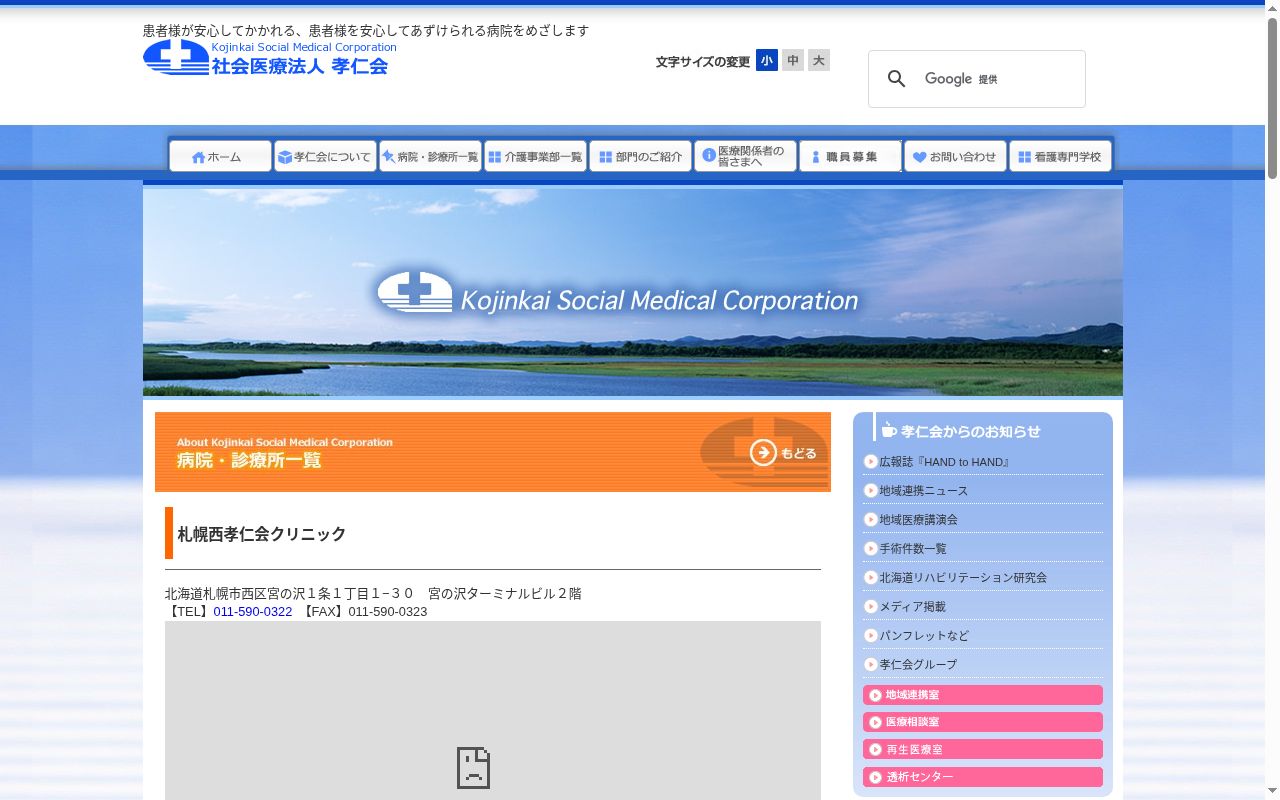This screenshot has height=800, width=1280.
Task: Go to 介護事業部一覧 in the navigation bar
Action: pos(535,156)
